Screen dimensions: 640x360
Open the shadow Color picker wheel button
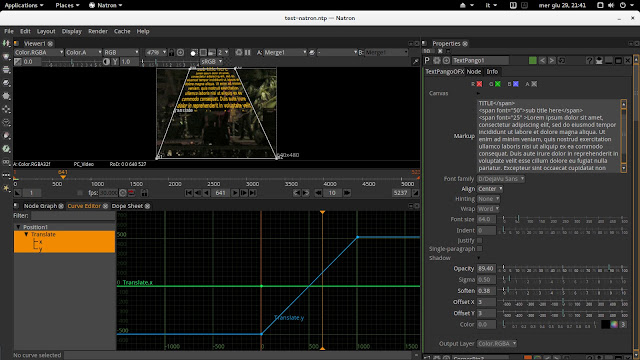pyautogui.click(x=614, y=324)
